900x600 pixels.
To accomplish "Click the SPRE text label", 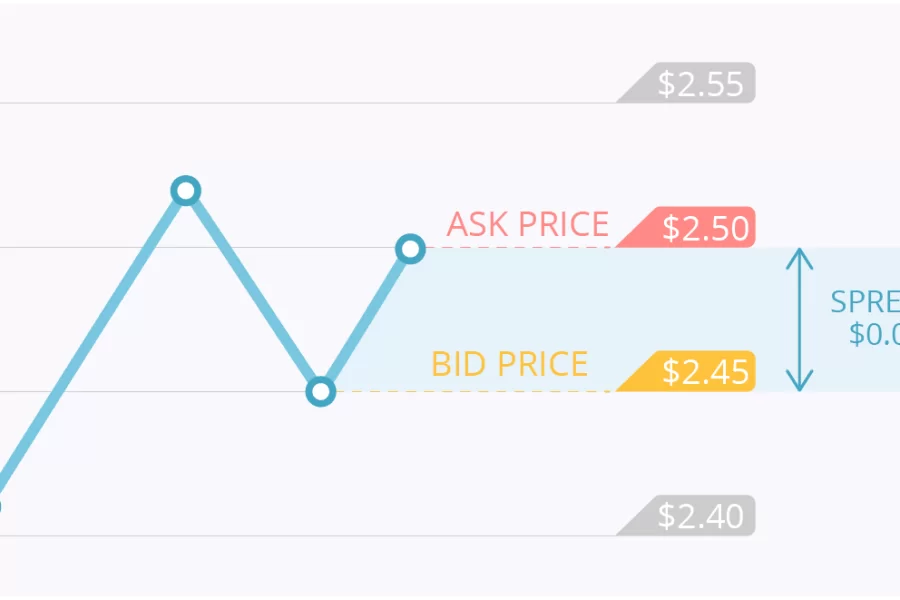I will point(865,302).
